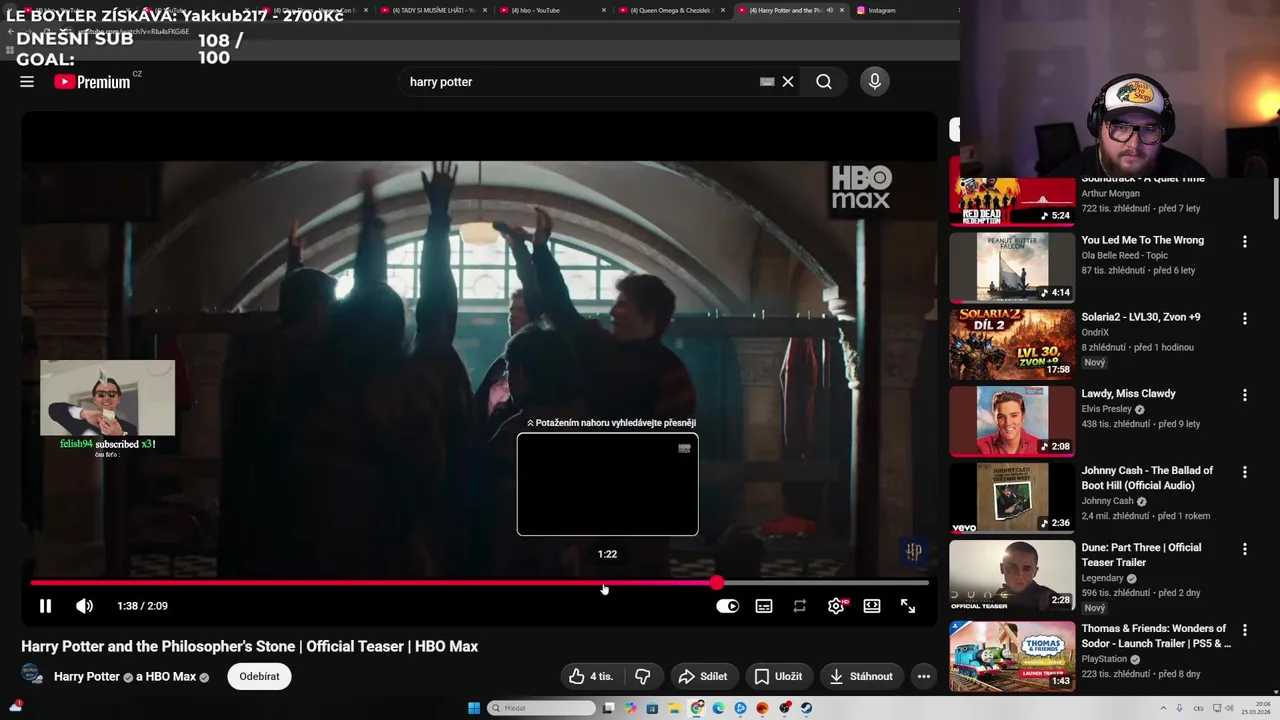Open Steam from taskbar

pos(806,708)
